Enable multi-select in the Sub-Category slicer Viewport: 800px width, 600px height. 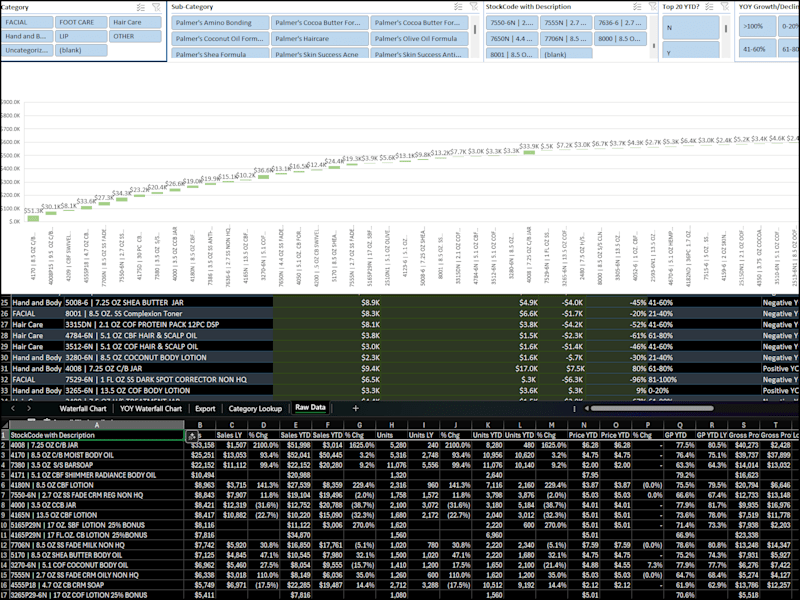pyautogui.click(x=458, y=7)
